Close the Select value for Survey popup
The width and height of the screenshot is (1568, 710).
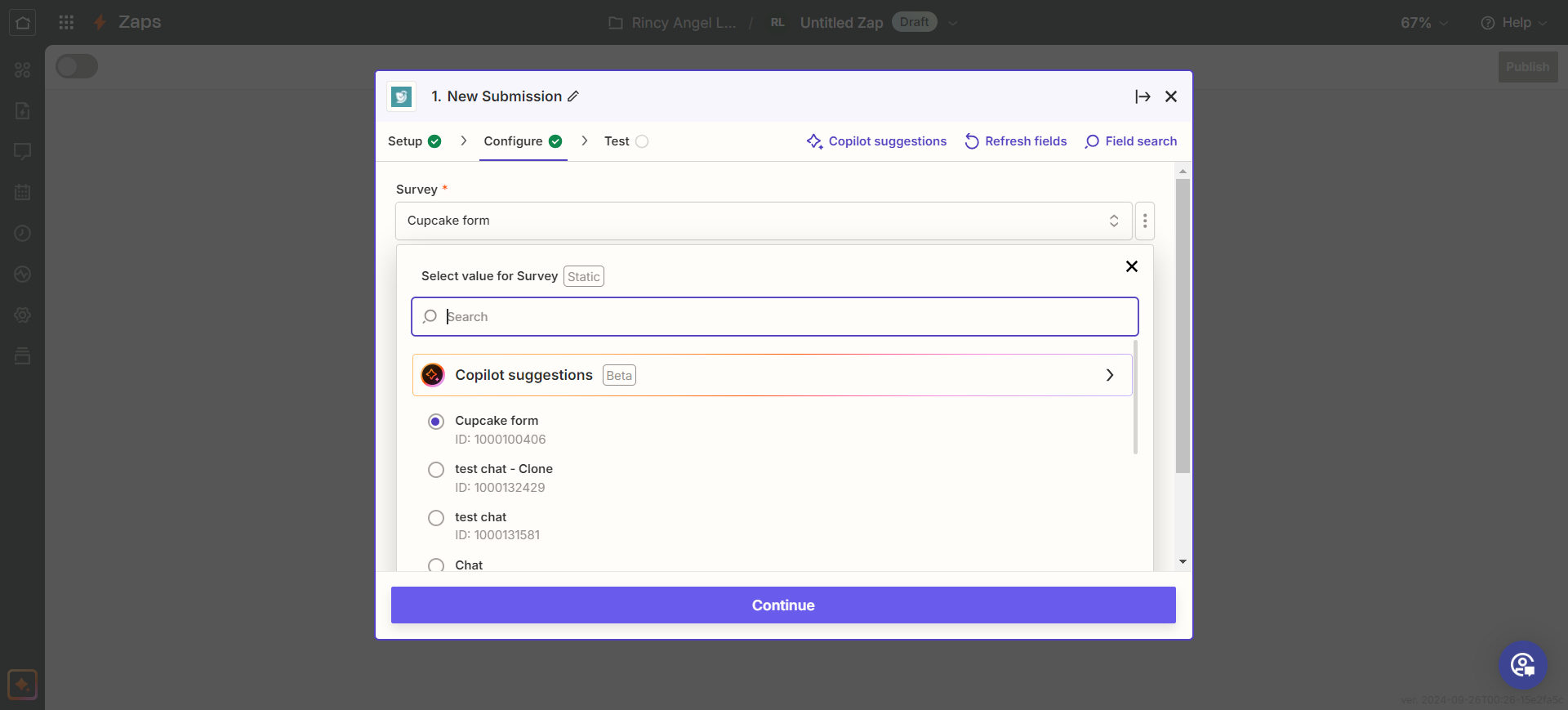coord(1131,266)
